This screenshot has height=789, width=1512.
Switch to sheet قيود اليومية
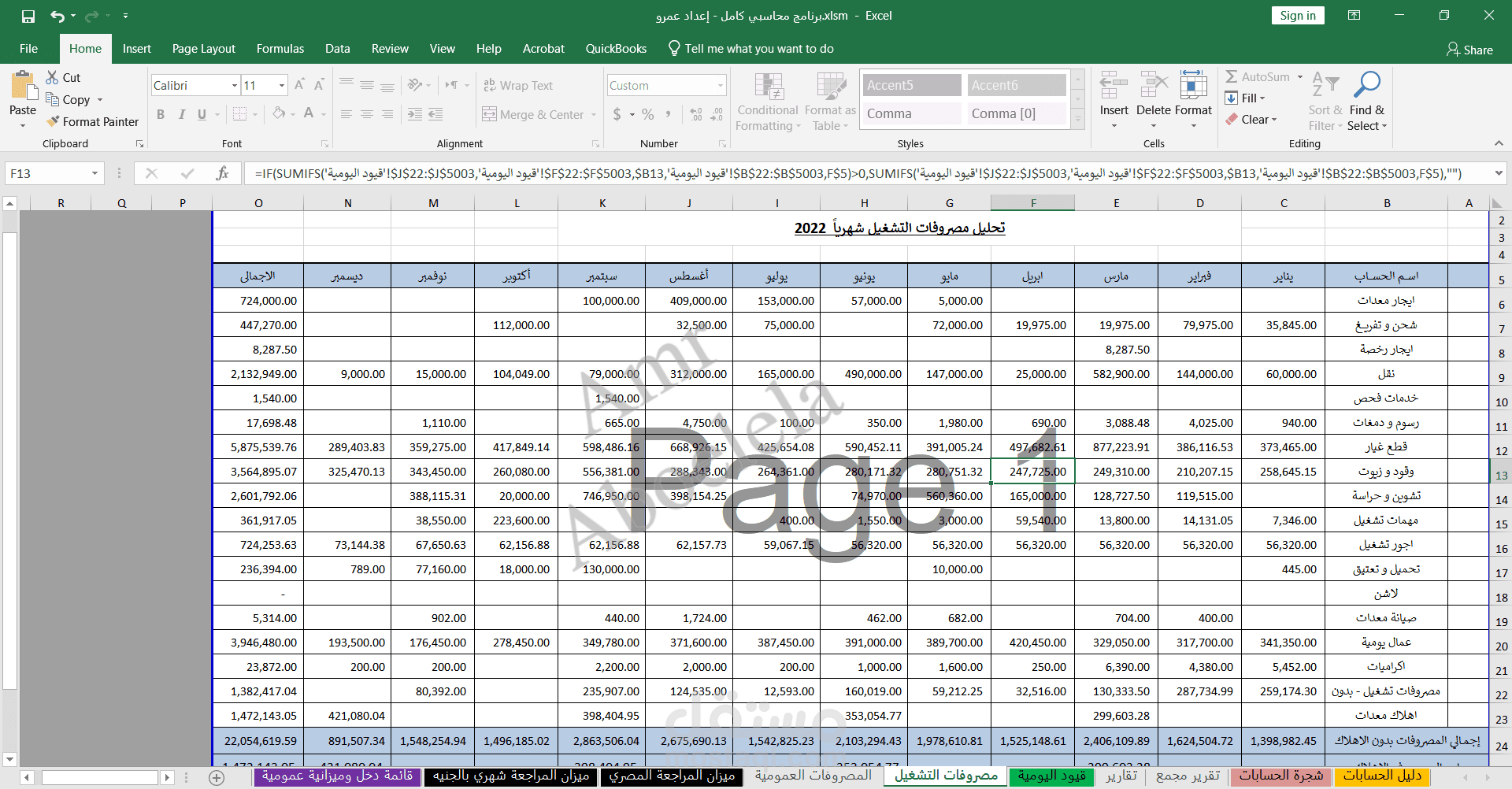[x=1051, y=776]
